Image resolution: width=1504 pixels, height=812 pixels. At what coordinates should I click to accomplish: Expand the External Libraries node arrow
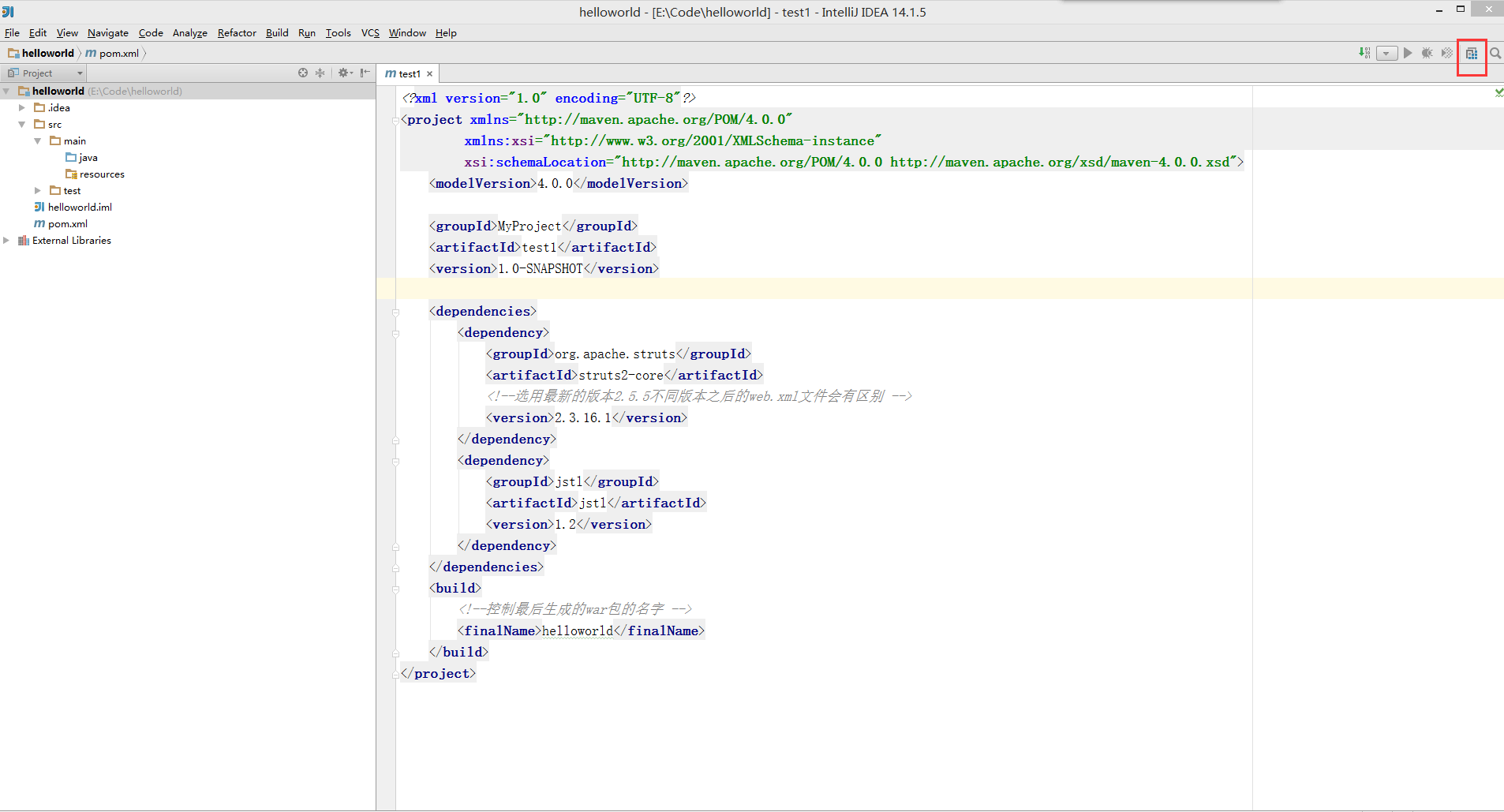[6, 241]
